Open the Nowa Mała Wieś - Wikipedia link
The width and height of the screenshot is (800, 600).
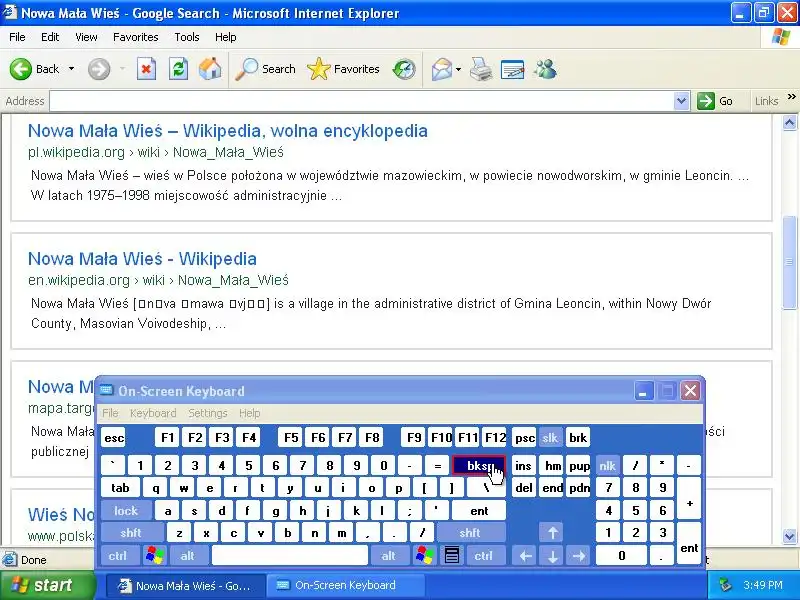[142, 259]
